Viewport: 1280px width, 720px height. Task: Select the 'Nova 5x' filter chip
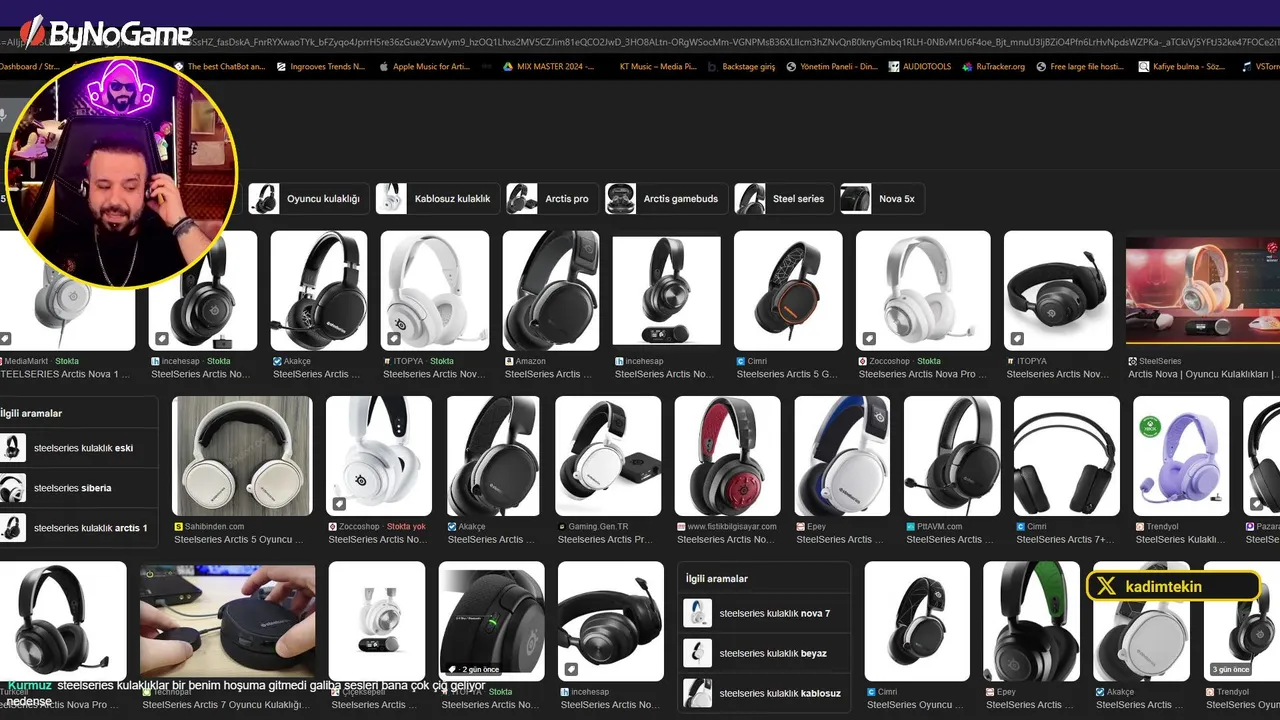tap(882, 199)
